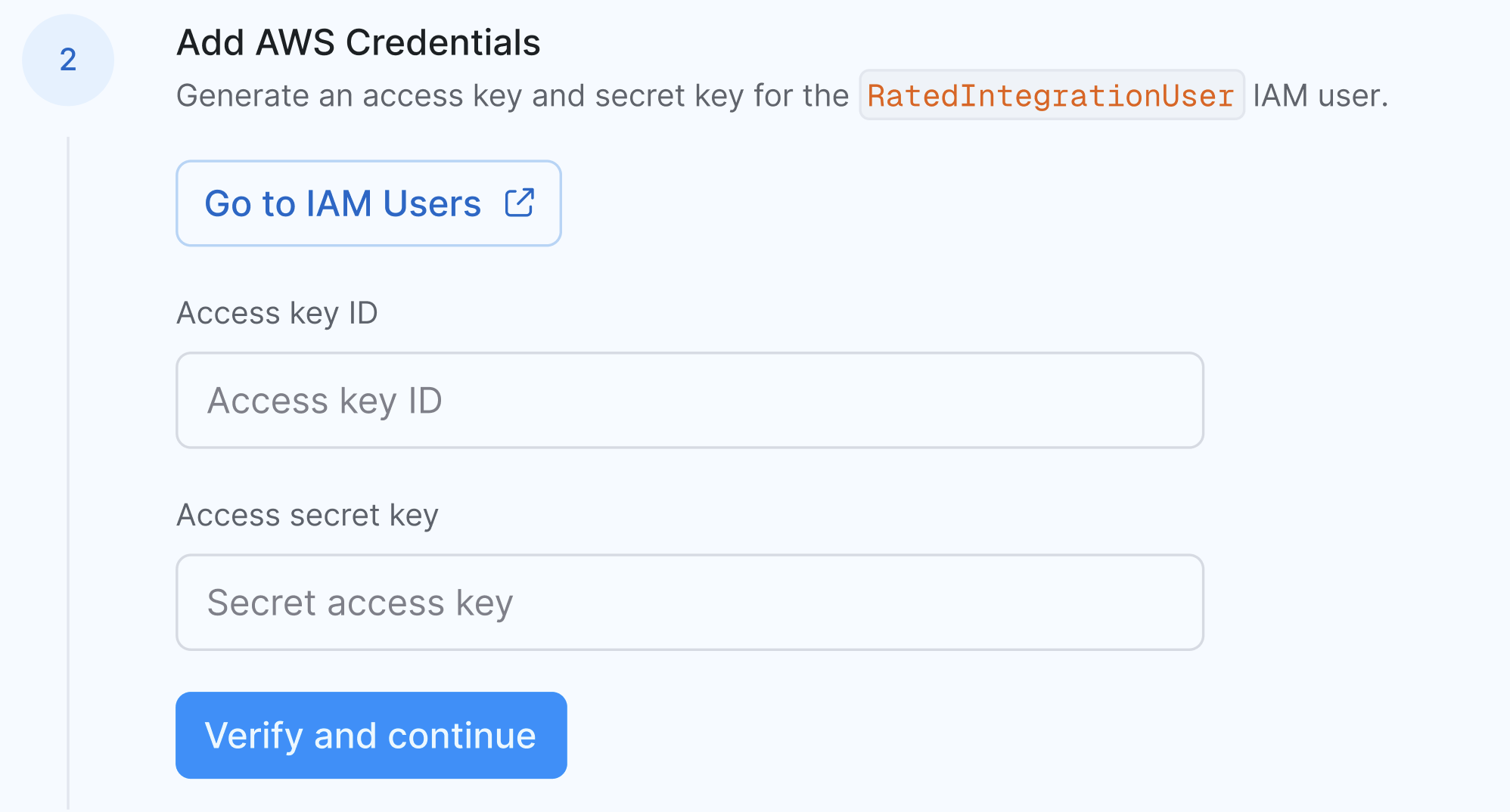1510x812 pixels.
Task: Click the 'Access key ID' placeholder text
Action: [325, 401]
